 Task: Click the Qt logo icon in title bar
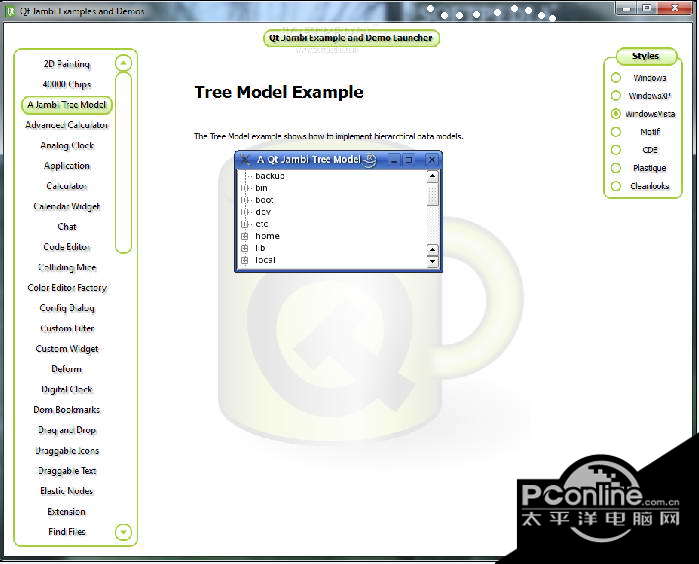[x=10, y=11]
